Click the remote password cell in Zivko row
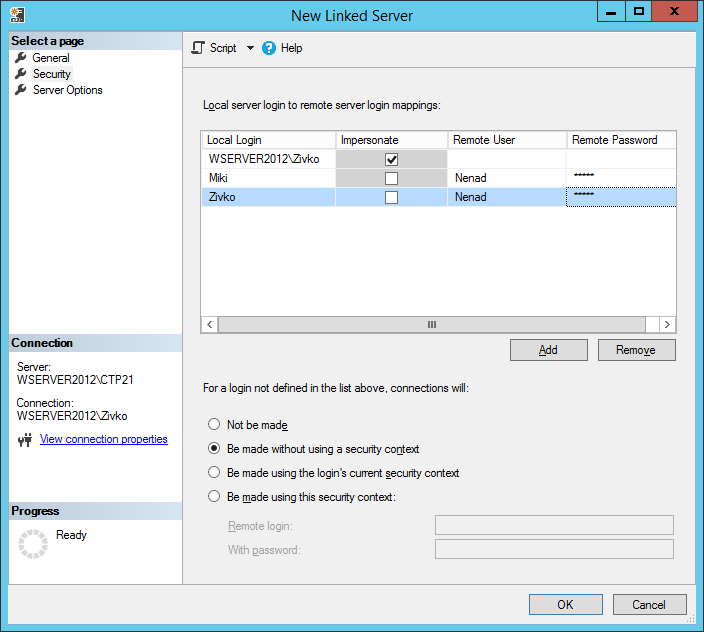The width and height of the screenshot is (704, 632). [621, 197]
